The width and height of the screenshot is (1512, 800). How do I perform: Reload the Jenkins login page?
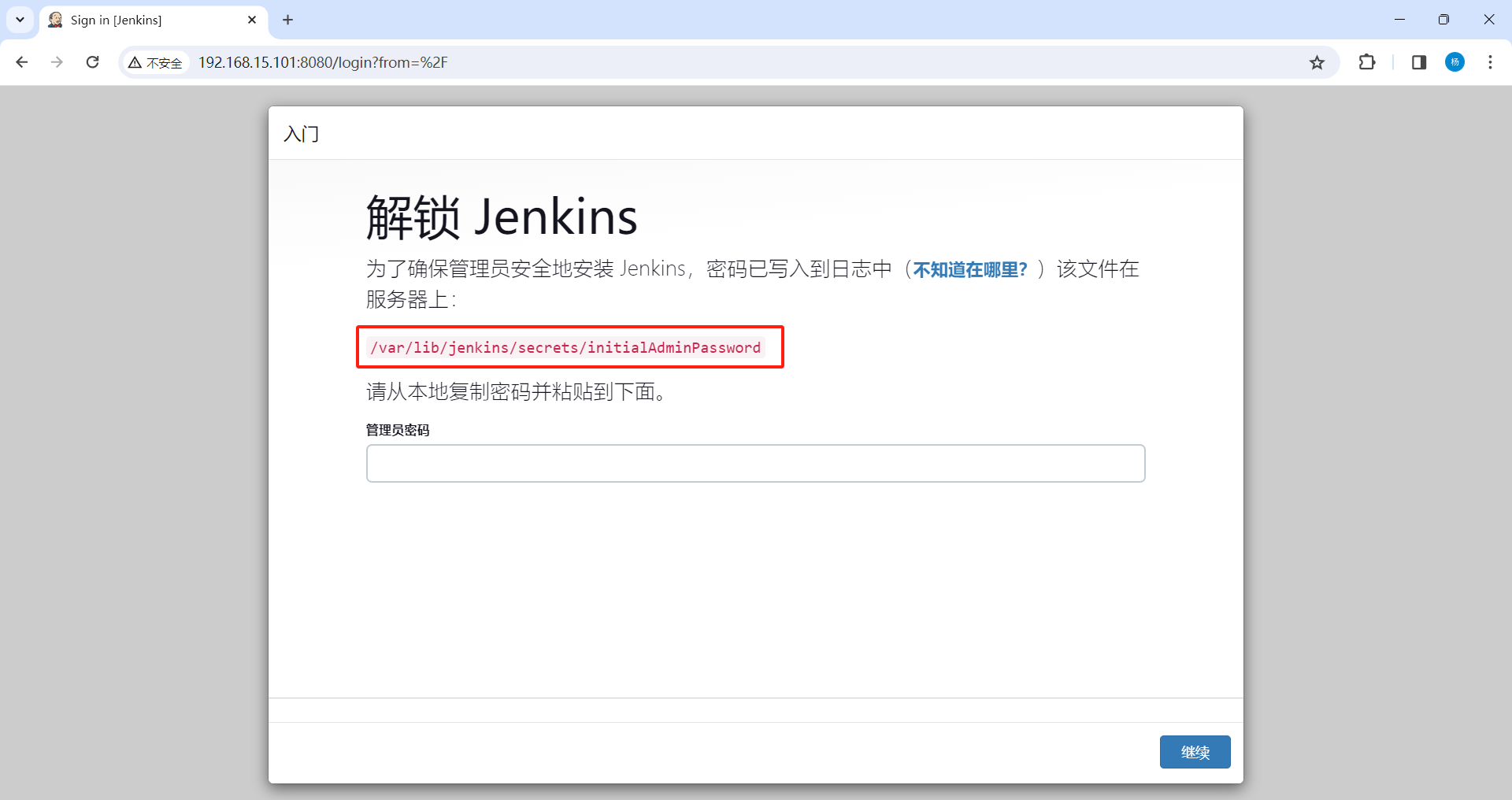pyautogui.click(x=92, y=62)
